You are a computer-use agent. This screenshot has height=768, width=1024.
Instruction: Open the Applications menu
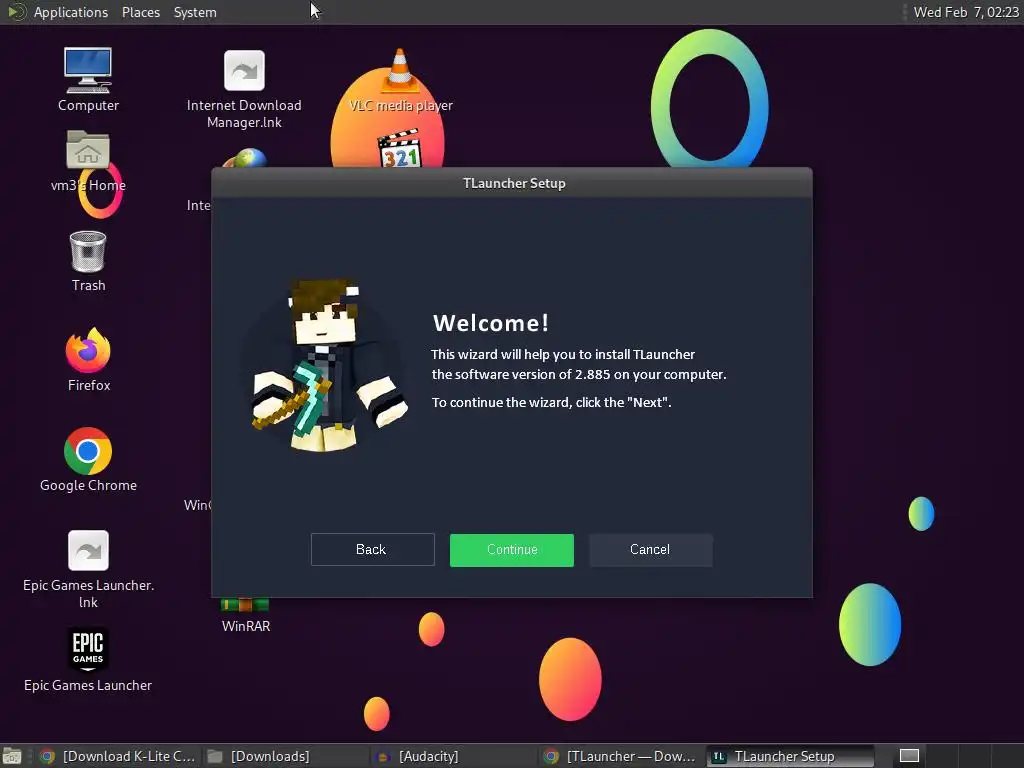71,12
